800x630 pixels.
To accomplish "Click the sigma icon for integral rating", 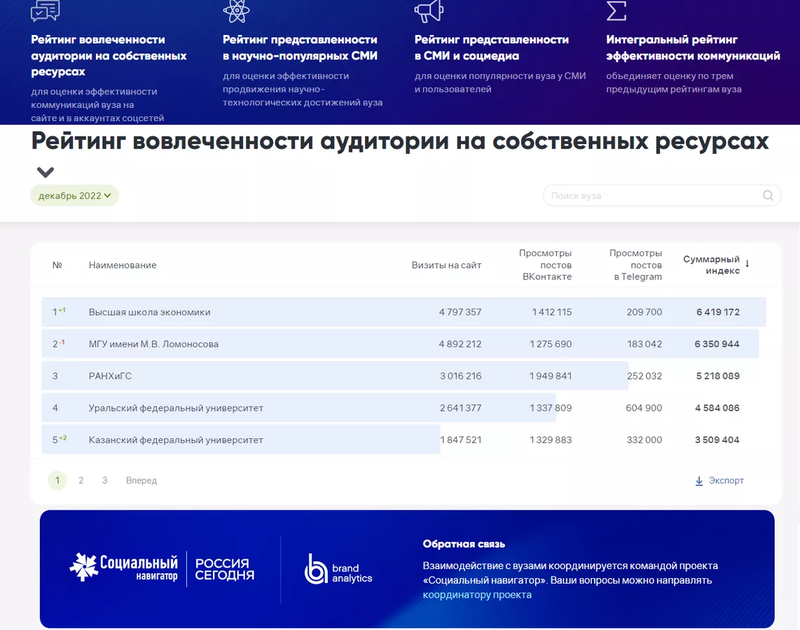I will click(617, 10).
